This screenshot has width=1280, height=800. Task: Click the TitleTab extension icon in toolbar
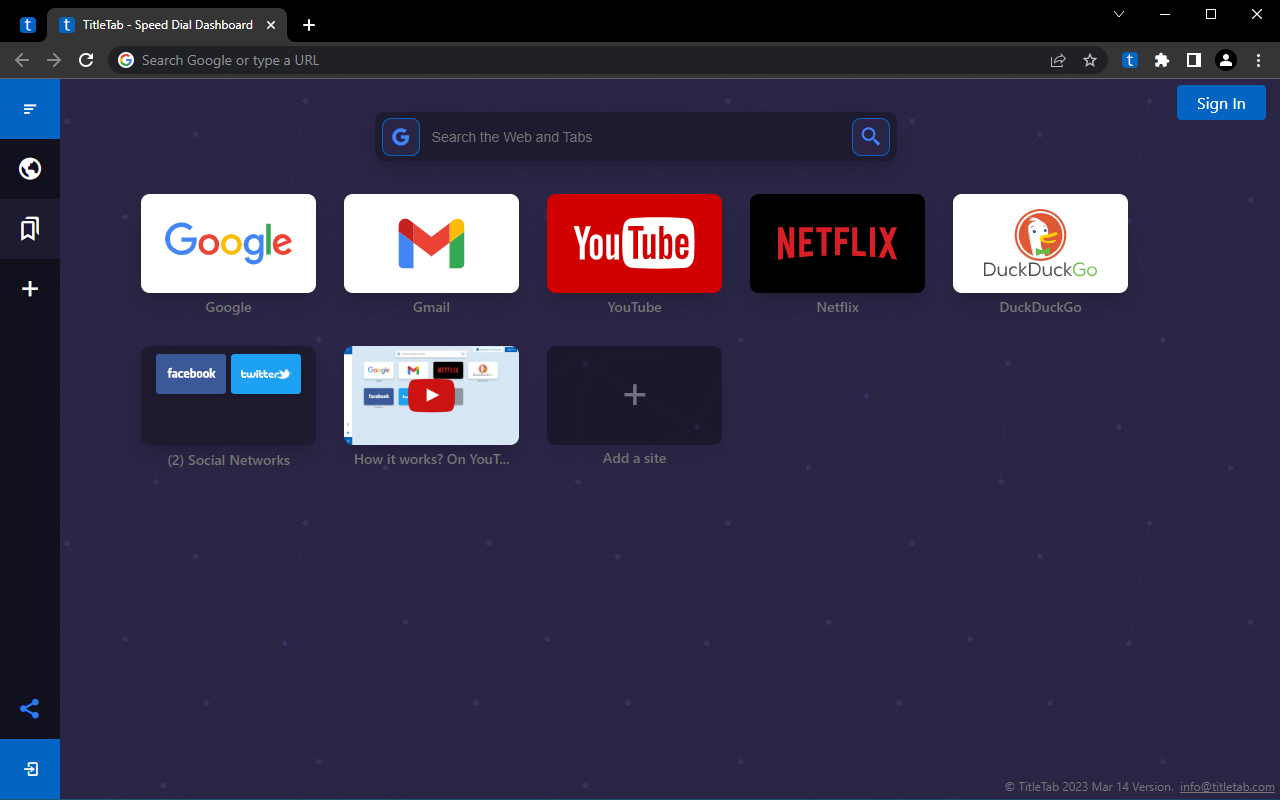tap(1130, 60)
